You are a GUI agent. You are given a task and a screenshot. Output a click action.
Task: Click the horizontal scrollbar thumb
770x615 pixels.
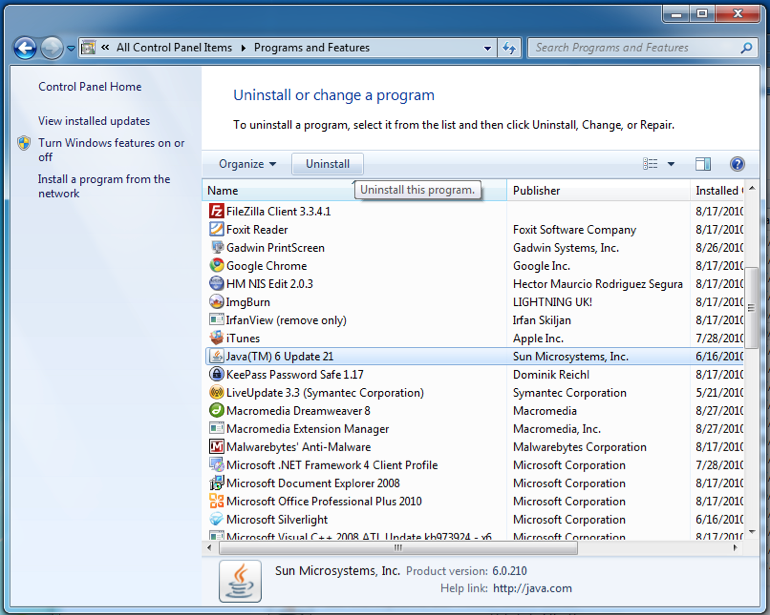[x=397, y=547]
